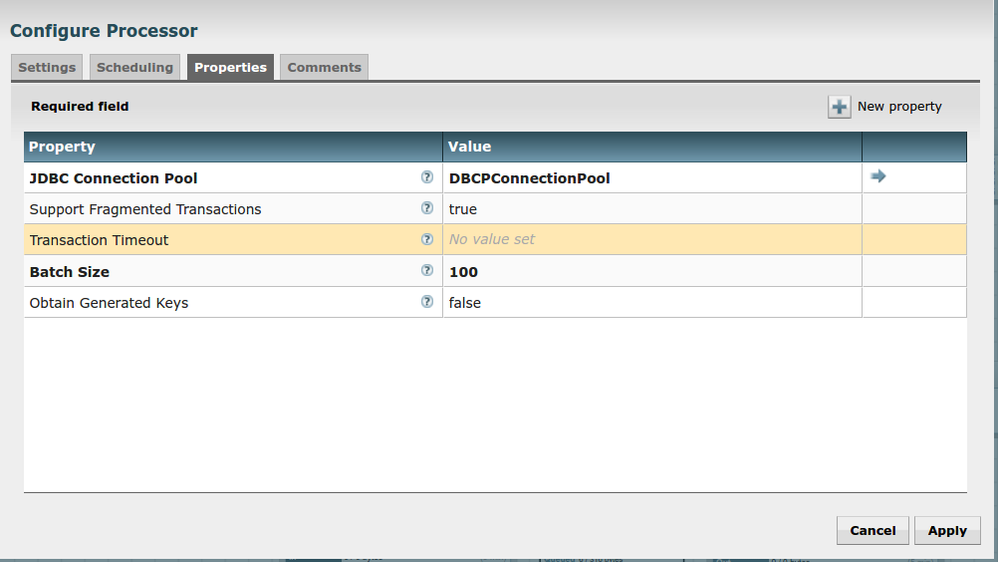
Task: Click the go-to arrow for DBCPConnectionPool
Action: (878, 176)
